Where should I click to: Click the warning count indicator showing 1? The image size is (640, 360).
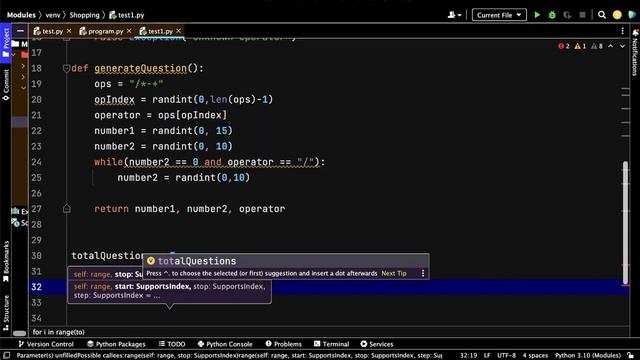click(x=580, y=46)
